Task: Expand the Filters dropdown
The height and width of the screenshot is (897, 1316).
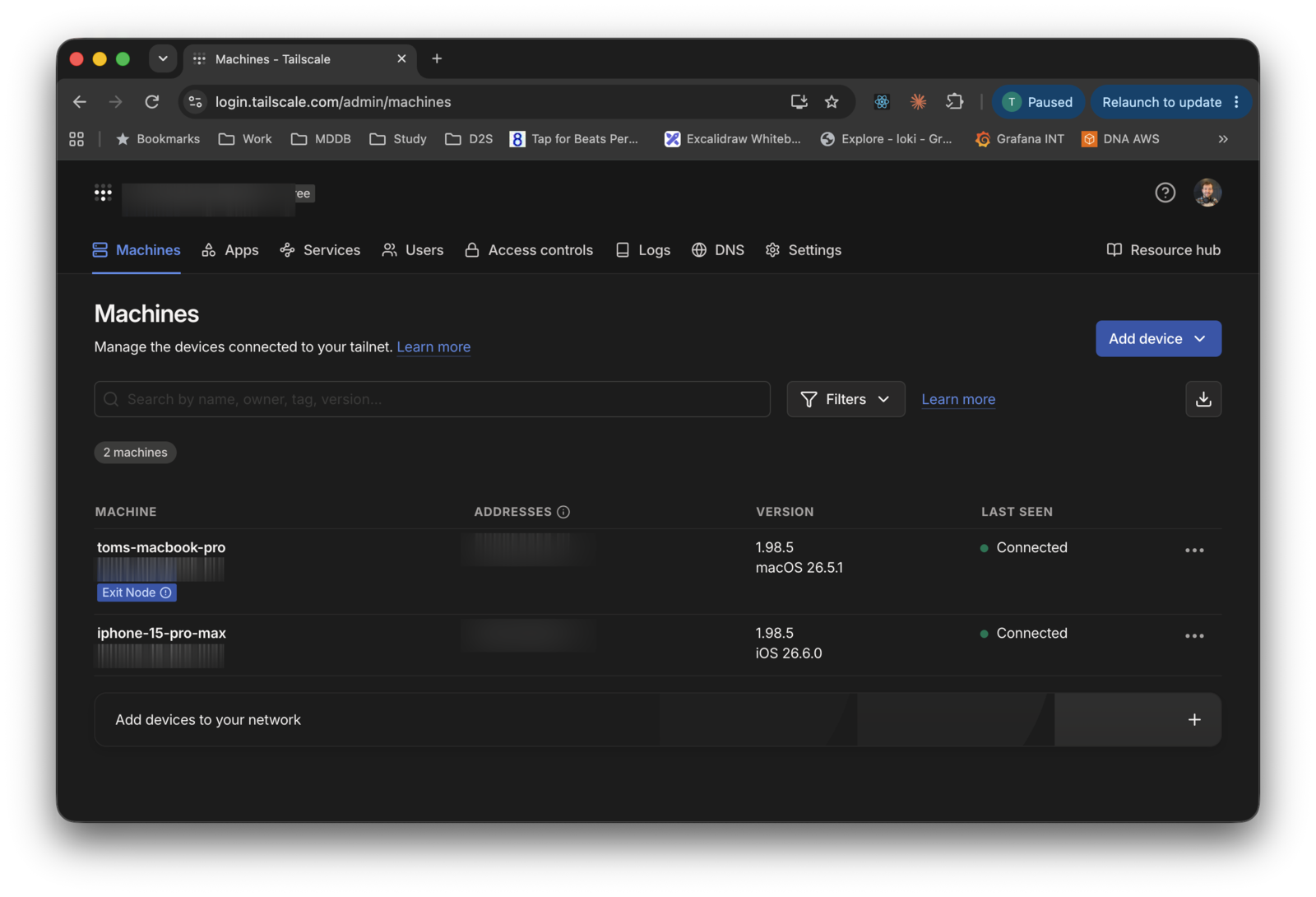Action: pos(846,399)
